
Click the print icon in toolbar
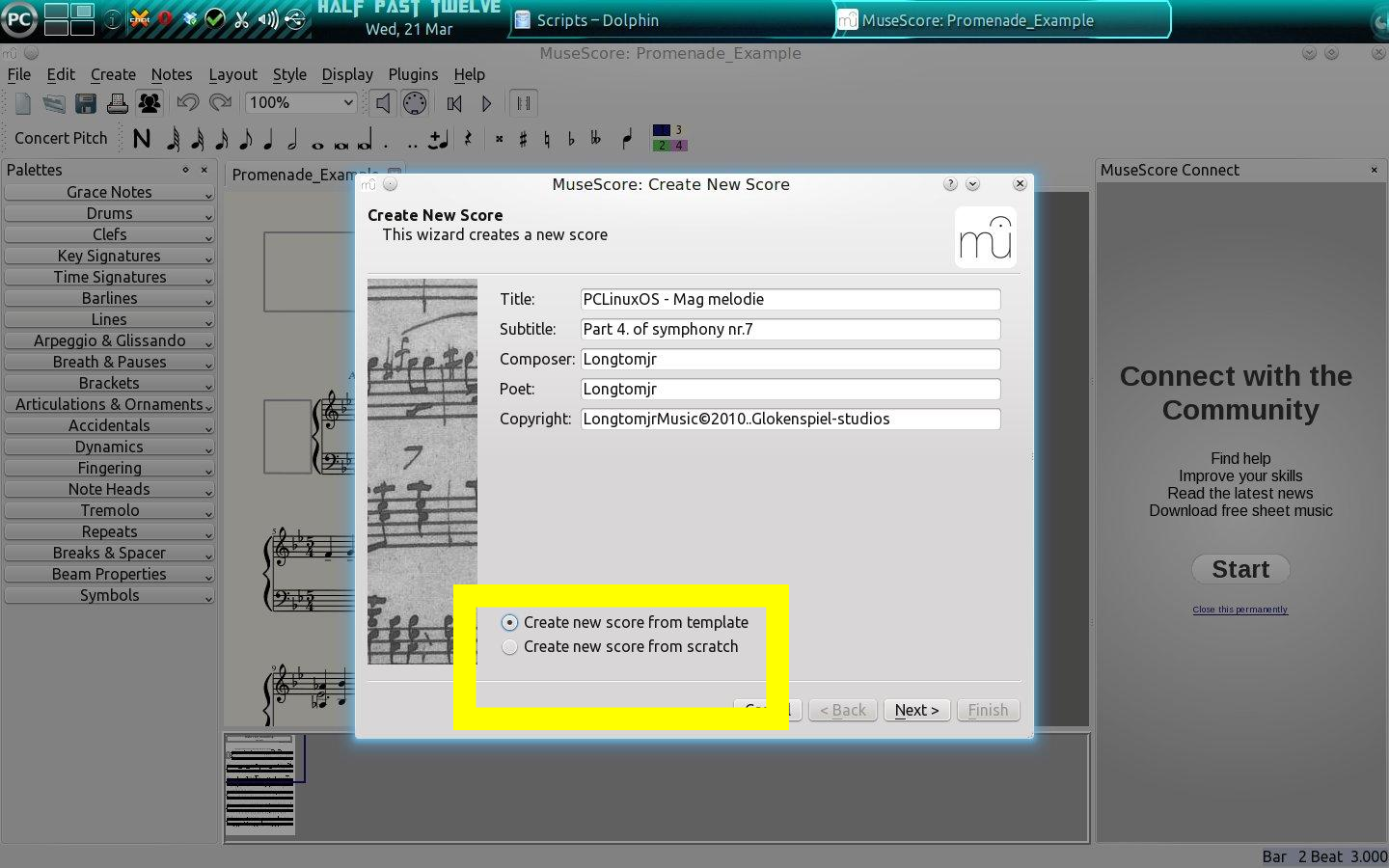click(117, 103)
